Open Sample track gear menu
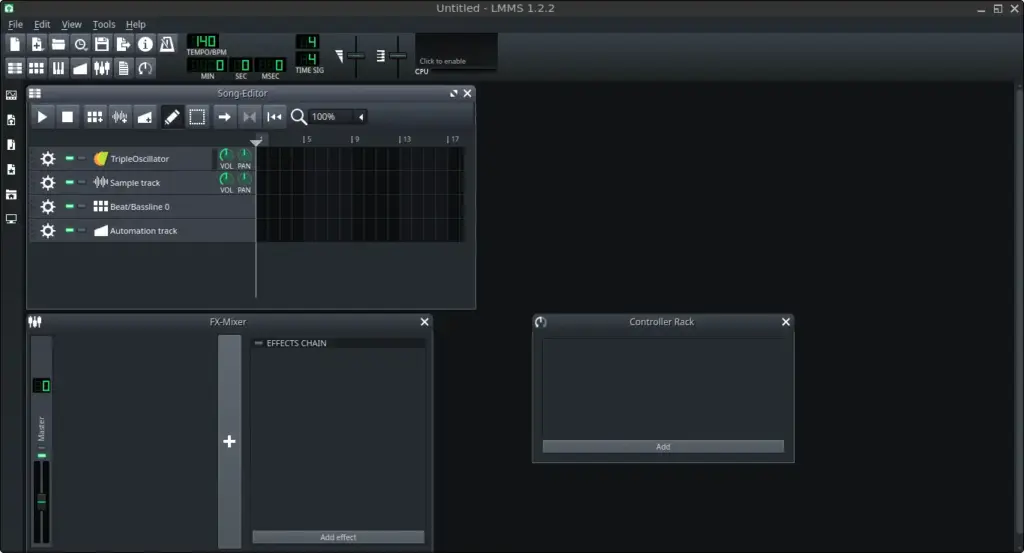 click(48, 183)
